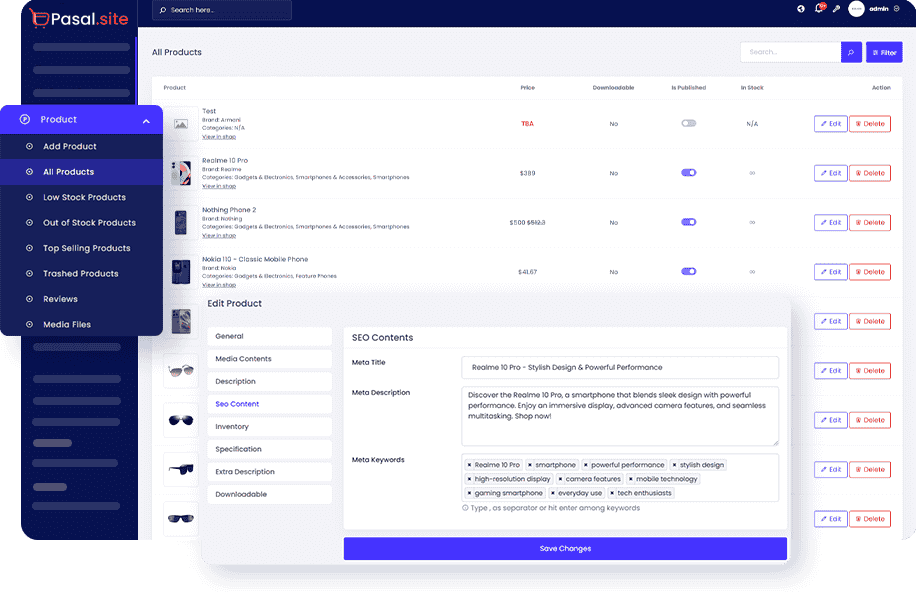Remove the 'Realme 10 Pro' keyword tag
Screen dimensions: 917x592
469,465
